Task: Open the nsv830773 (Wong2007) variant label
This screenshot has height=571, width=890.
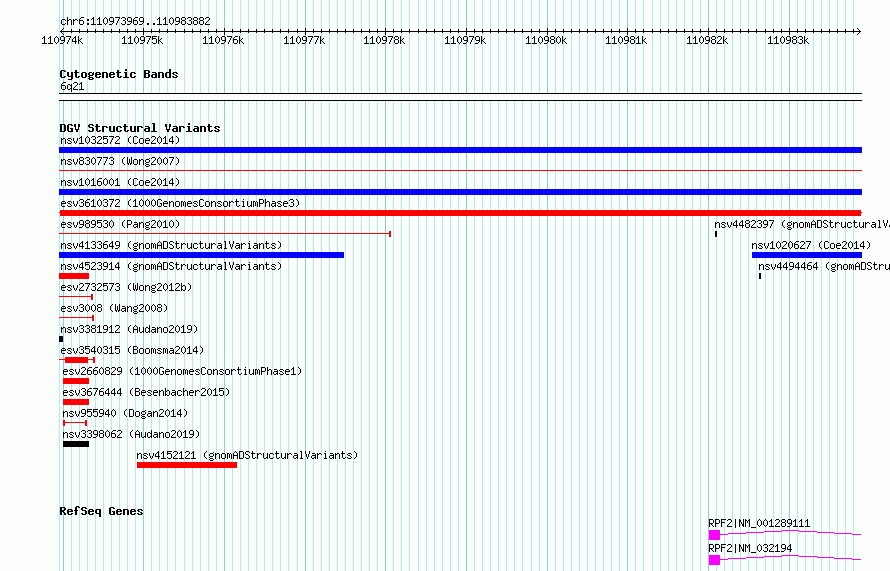Action: tap(120, 161)
